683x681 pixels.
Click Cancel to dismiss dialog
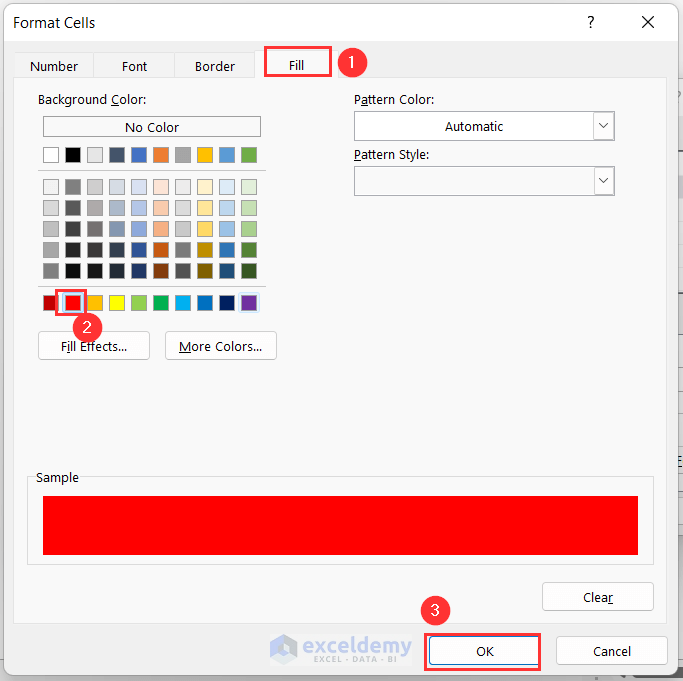(612, 651)
